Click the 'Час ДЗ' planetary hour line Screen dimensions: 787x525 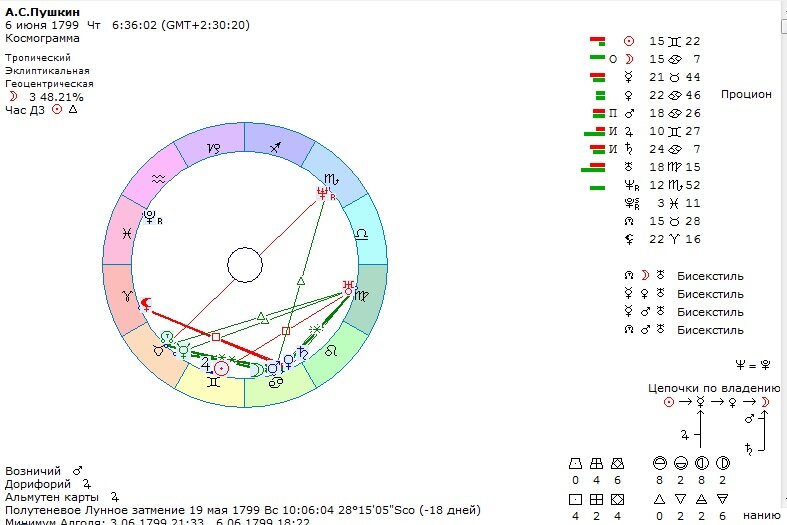point(41,110)
